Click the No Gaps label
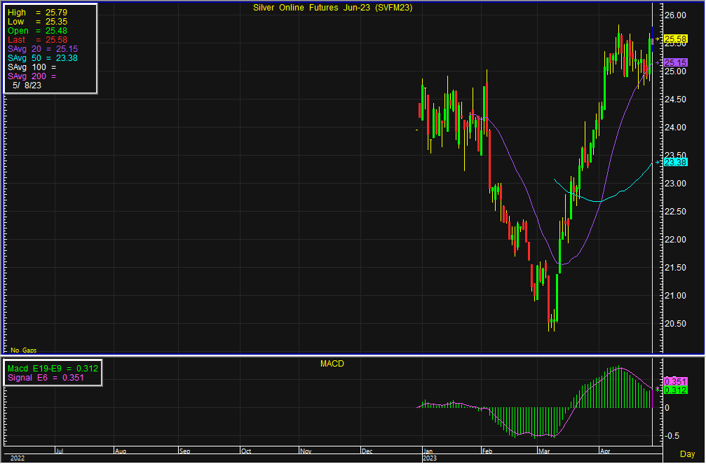This screenshot has height=464, width=706. [22, 350]
